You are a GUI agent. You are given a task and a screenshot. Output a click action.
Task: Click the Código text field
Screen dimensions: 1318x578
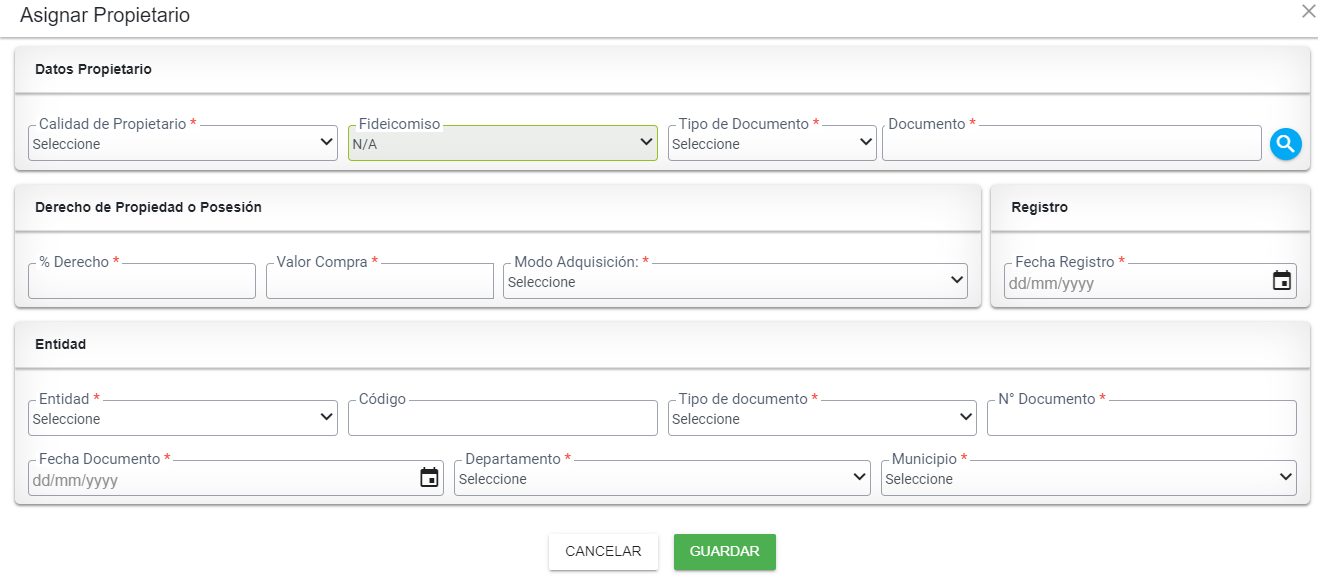[503, 418]
